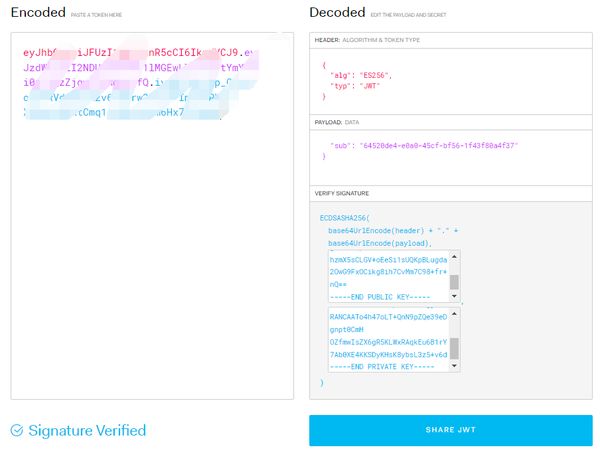600x457 pixels.
Task: Click the public key line starting hzmX5sCLGV
Action: click(x=388, y=260)
